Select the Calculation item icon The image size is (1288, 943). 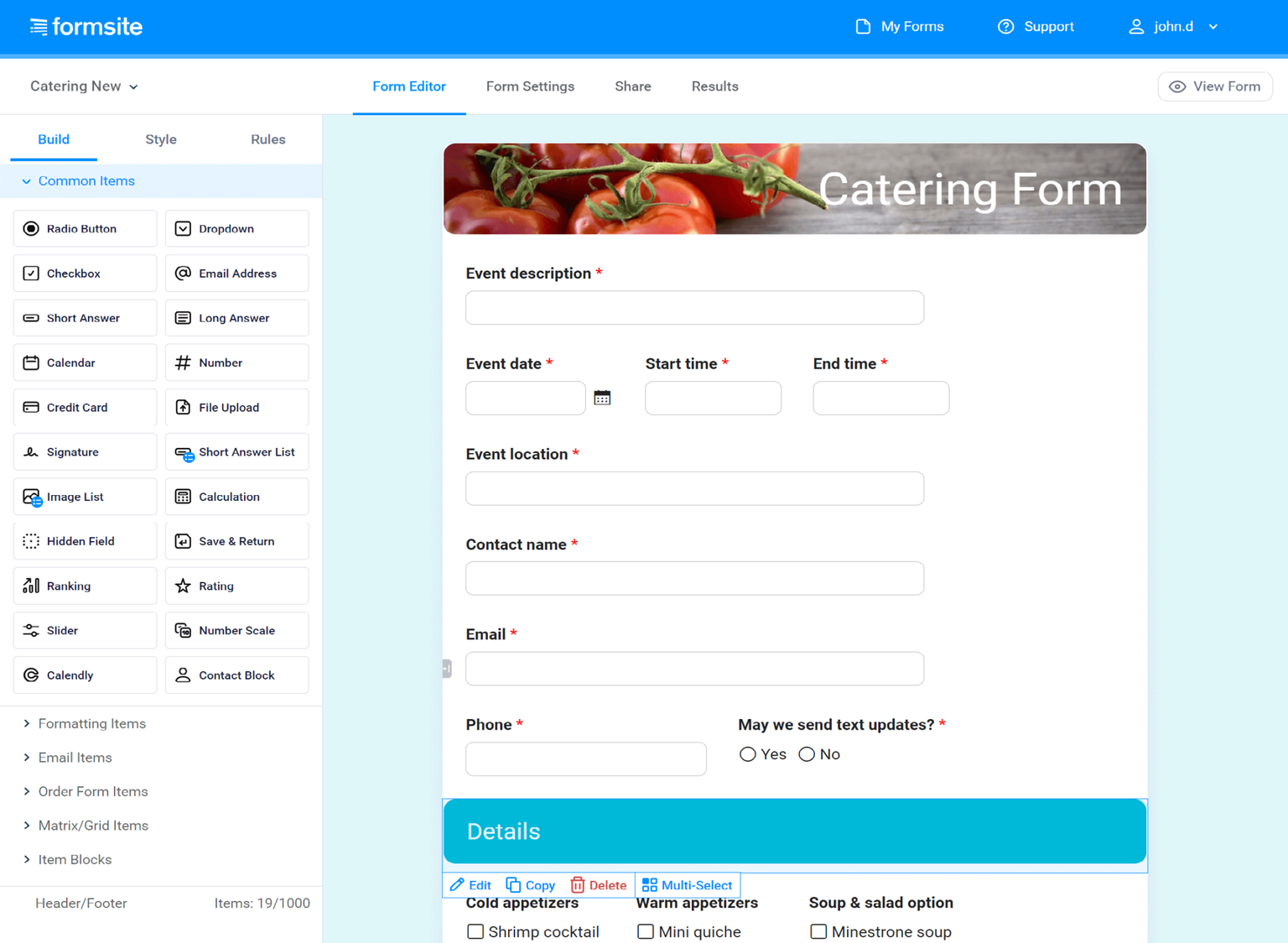pos(183,497)
